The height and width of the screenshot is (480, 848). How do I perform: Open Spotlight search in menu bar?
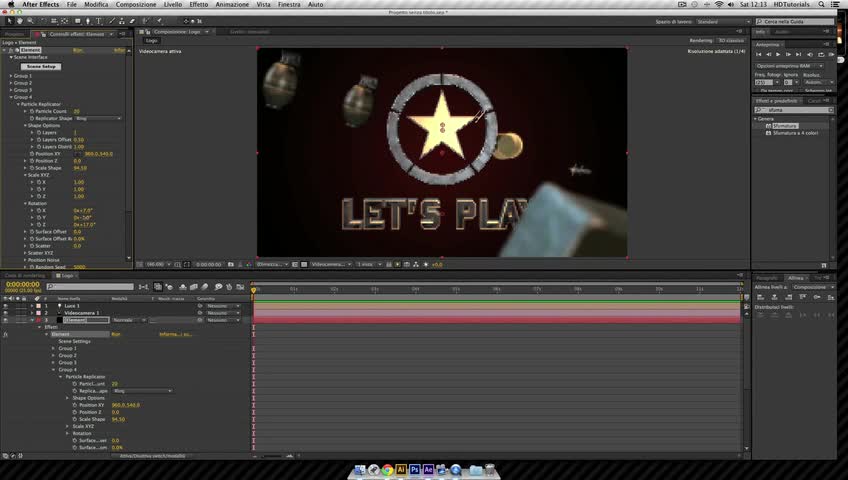coord(821,4)
